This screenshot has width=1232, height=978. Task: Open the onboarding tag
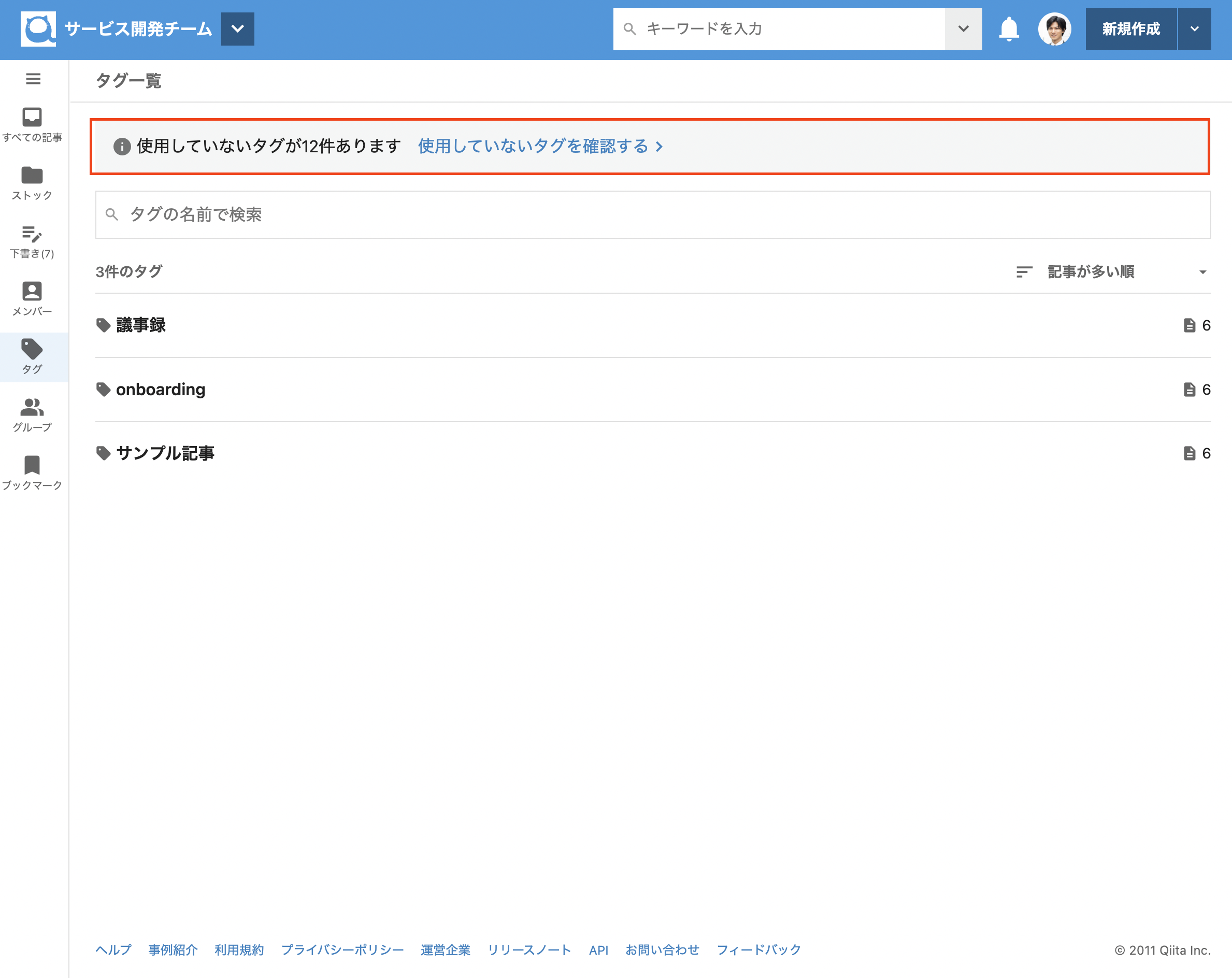160,390
